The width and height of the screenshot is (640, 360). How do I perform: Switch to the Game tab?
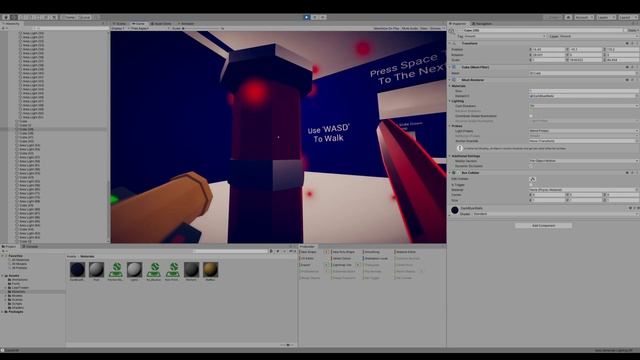pyautogui.click(x=139, y=24)
